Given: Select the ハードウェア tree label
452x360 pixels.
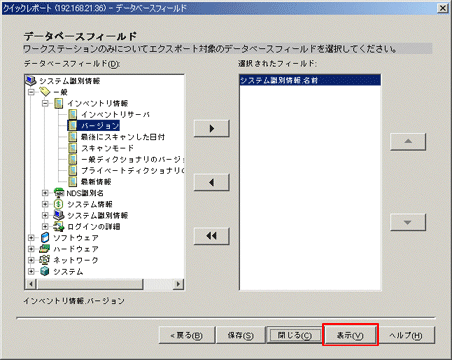Looking at the screenshot, I should coord(76,249).
